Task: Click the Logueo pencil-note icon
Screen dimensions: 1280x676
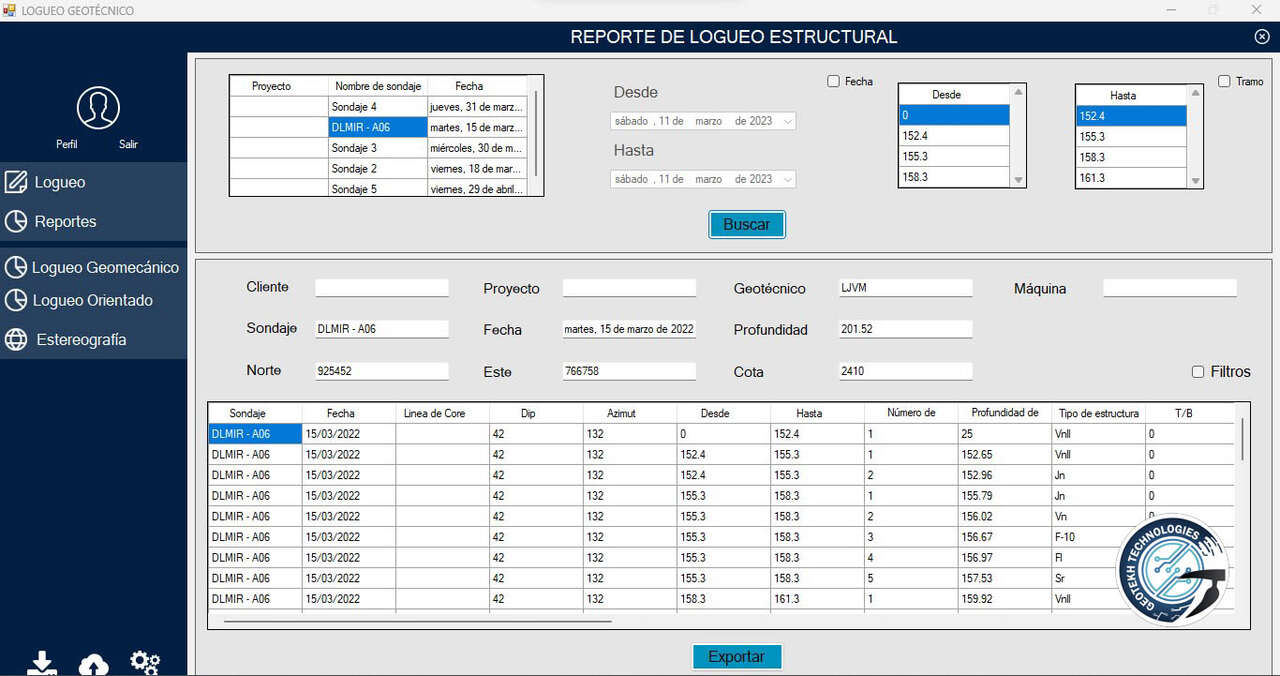Action: [x=16, y=182]
